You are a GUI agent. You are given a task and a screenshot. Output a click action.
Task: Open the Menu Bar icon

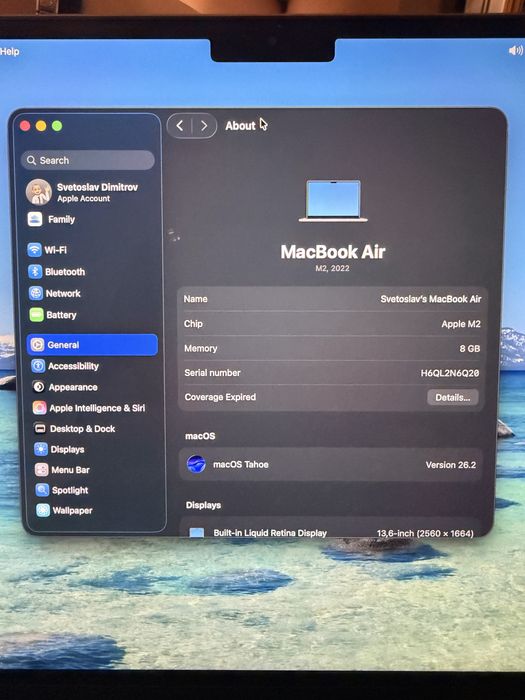click(42, 470)
